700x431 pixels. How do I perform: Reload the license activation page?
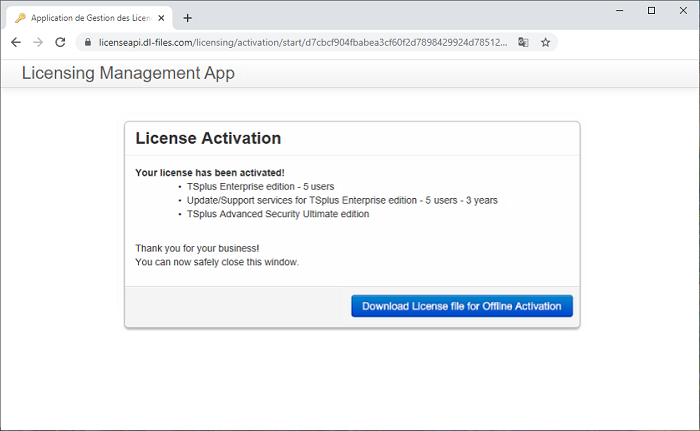pyautogui.click(x=60, y=42)
